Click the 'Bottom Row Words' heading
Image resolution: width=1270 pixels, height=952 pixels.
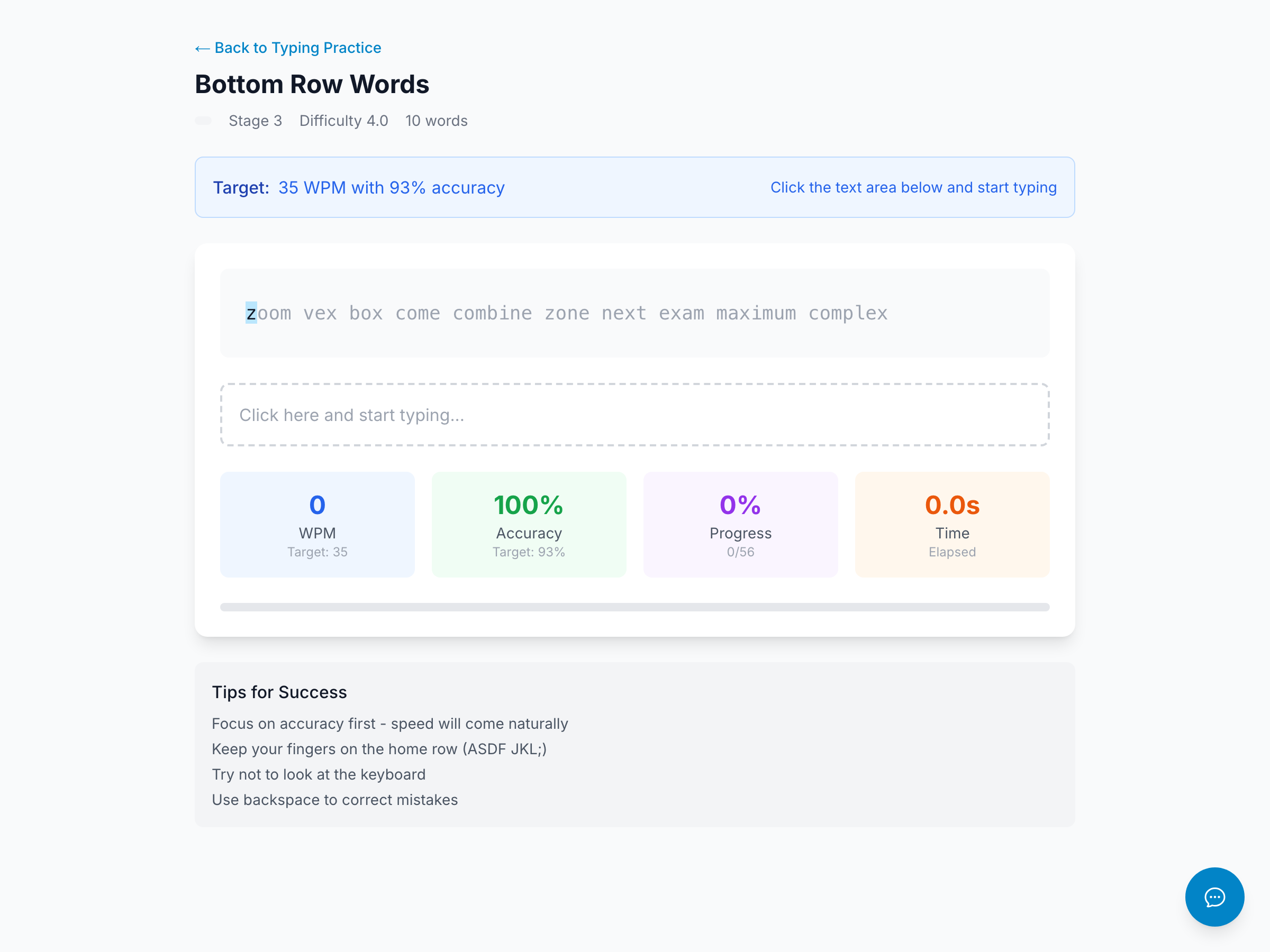(312, 84)
